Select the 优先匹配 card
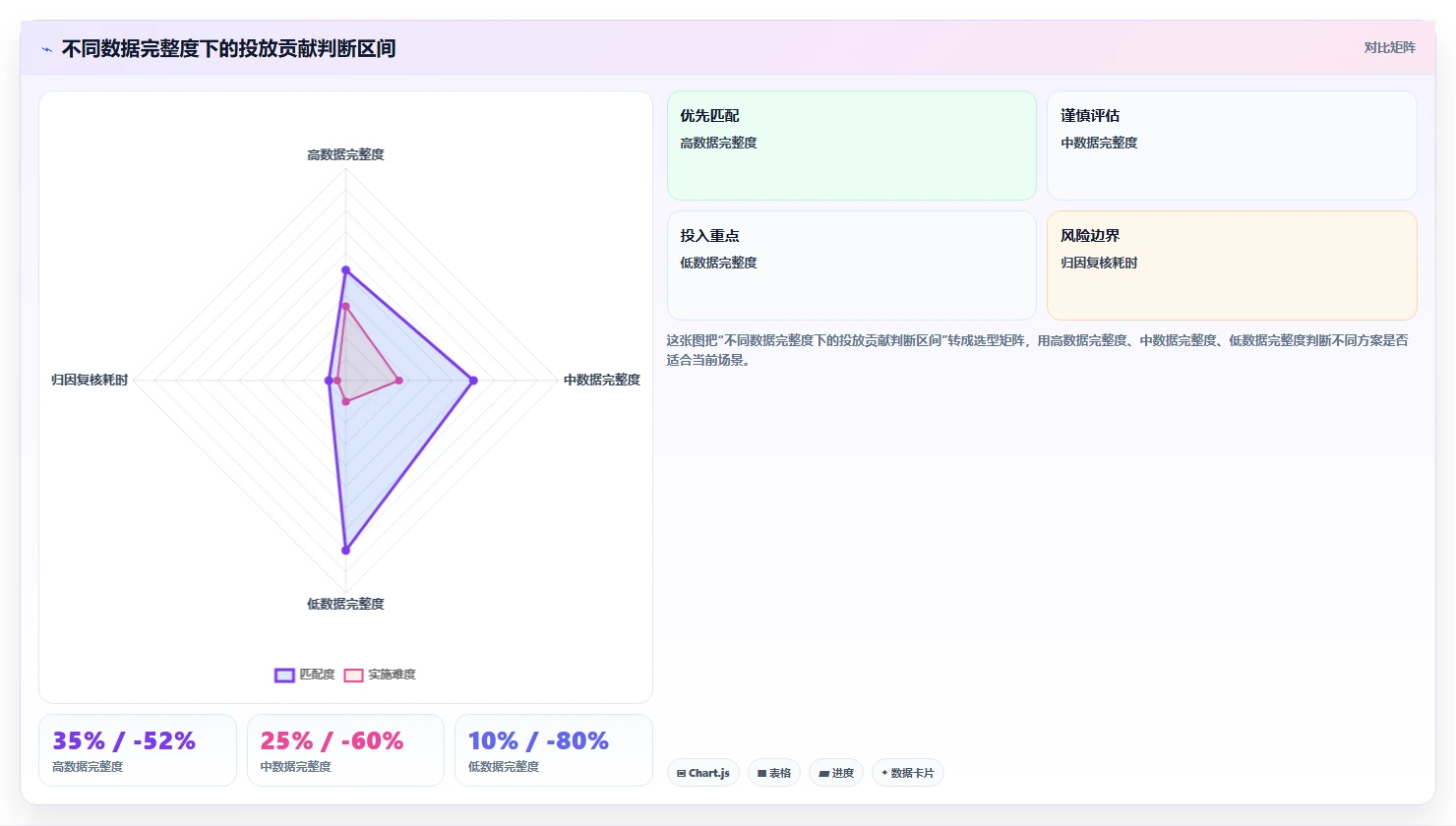 [852, 146]
